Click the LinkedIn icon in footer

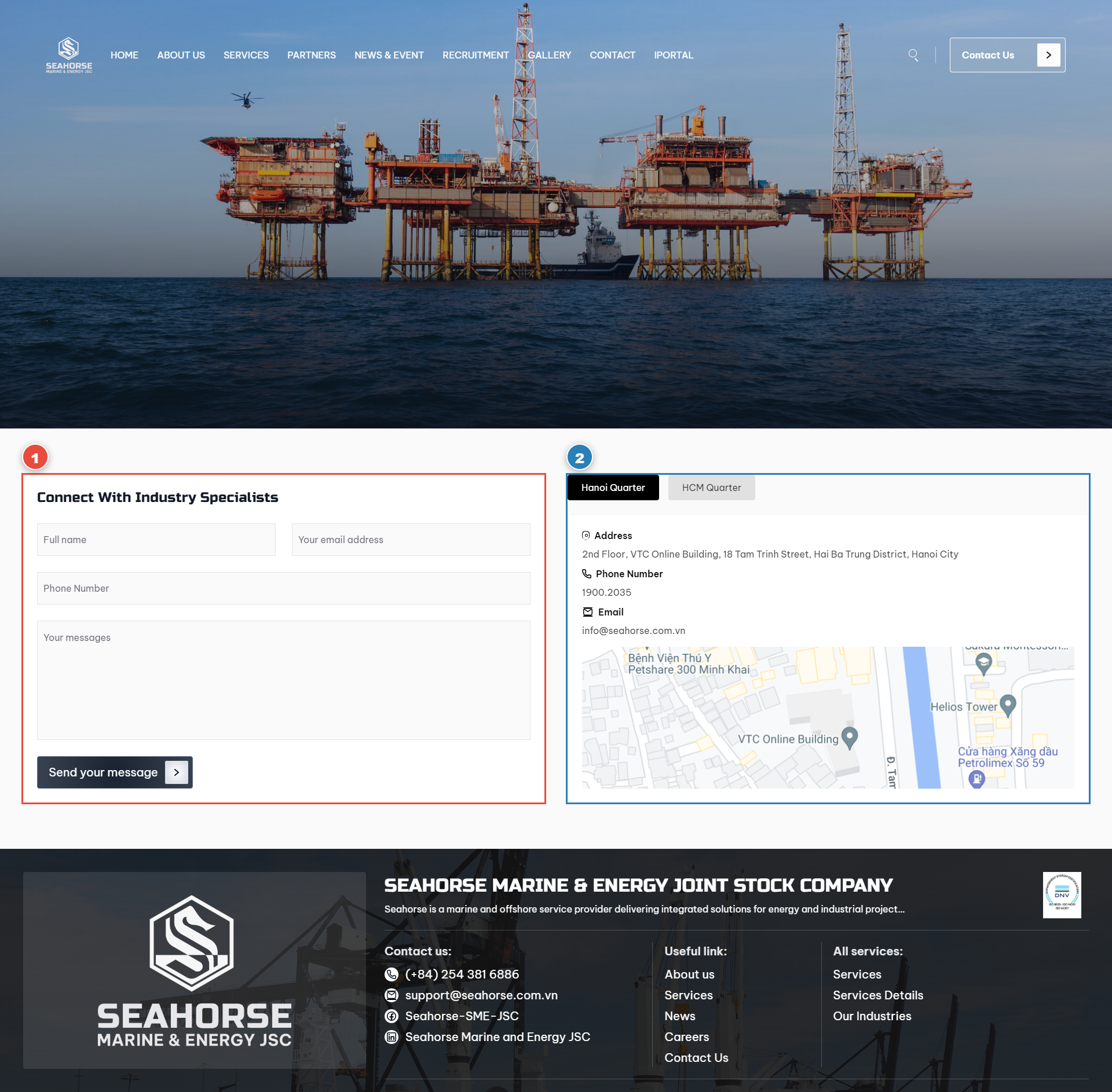pos(392,1037)
